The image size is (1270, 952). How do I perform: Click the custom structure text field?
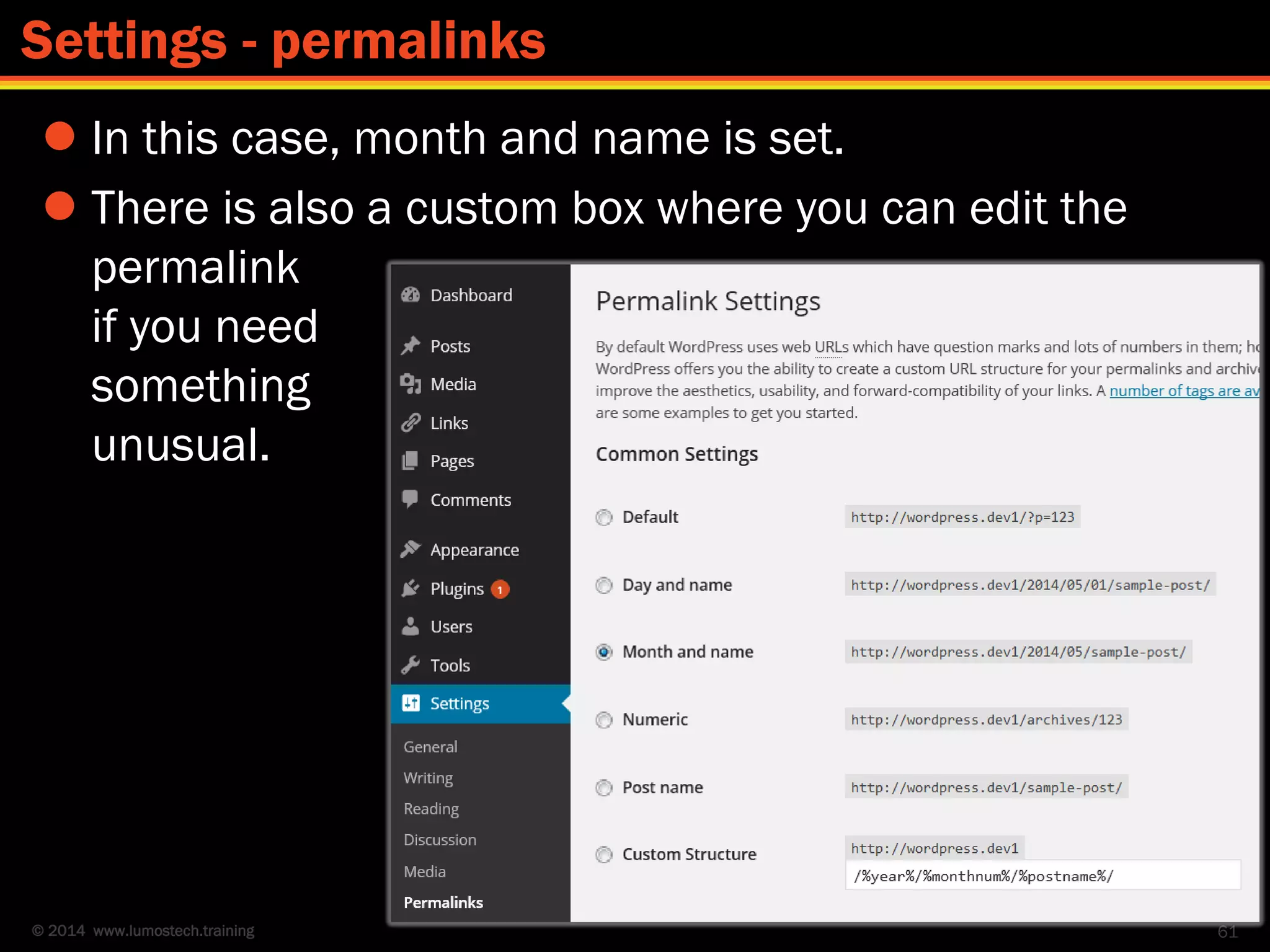tap(1043, 875)
